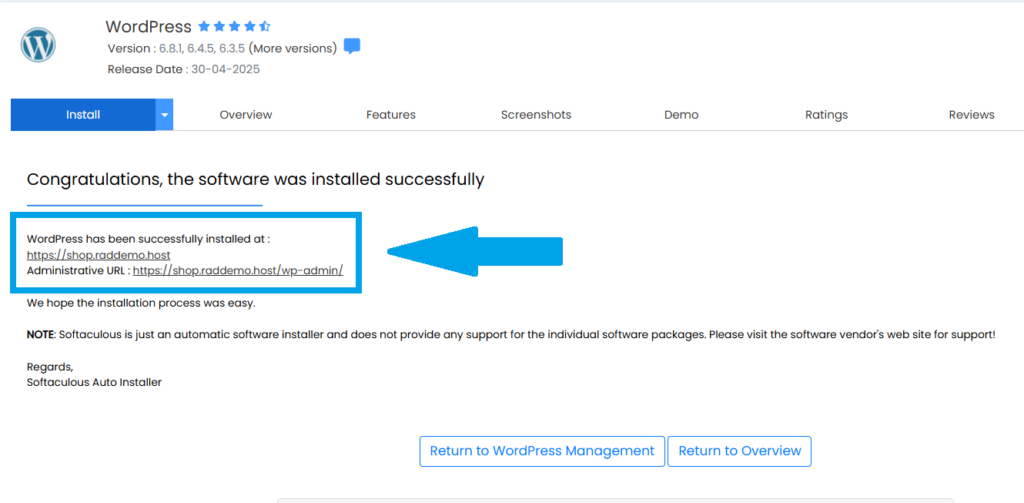Image resolution: width=1024 pixels, height=503 pixels.
Task: Open the Features tab
Action: click(391, 115)
